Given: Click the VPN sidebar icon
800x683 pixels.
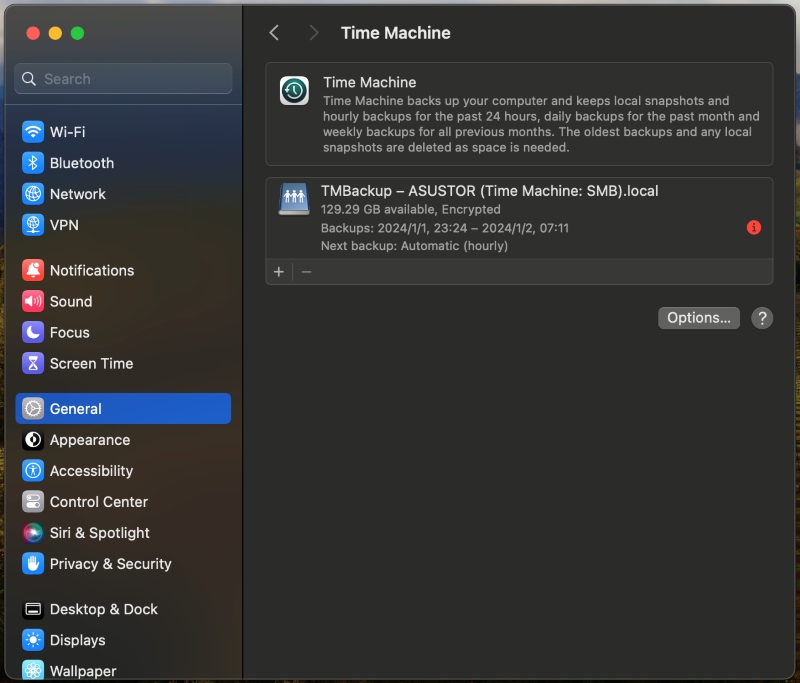Looking at the screenshot, I should pyautogui.click(x=33, y=225).
